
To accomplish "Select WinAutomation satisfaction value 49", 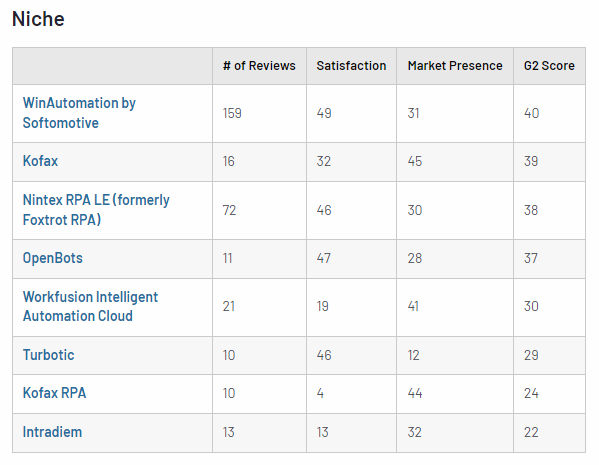I will (324, 113).
